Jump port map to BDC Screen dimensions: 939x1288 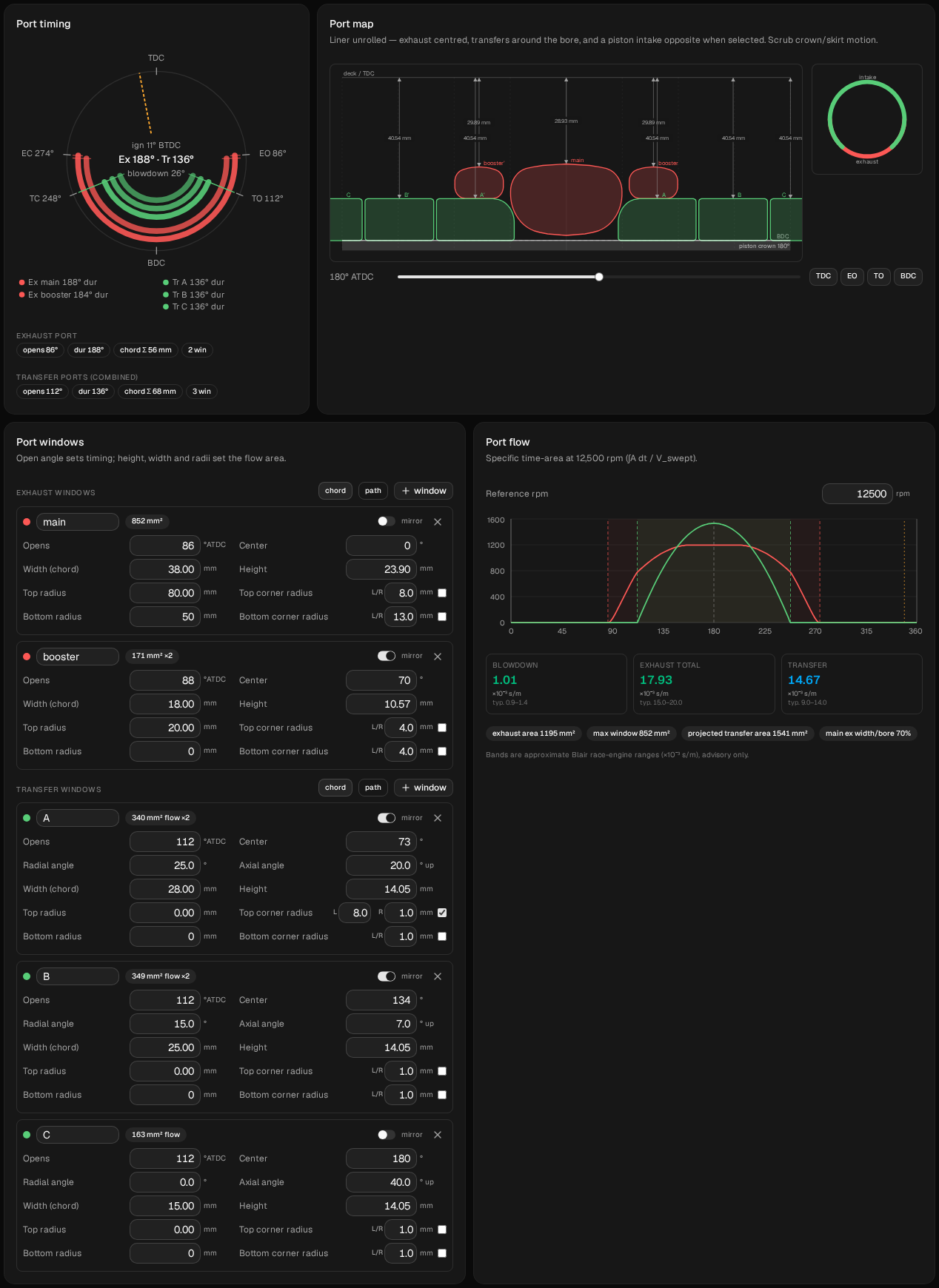click(x=909, y=276)
